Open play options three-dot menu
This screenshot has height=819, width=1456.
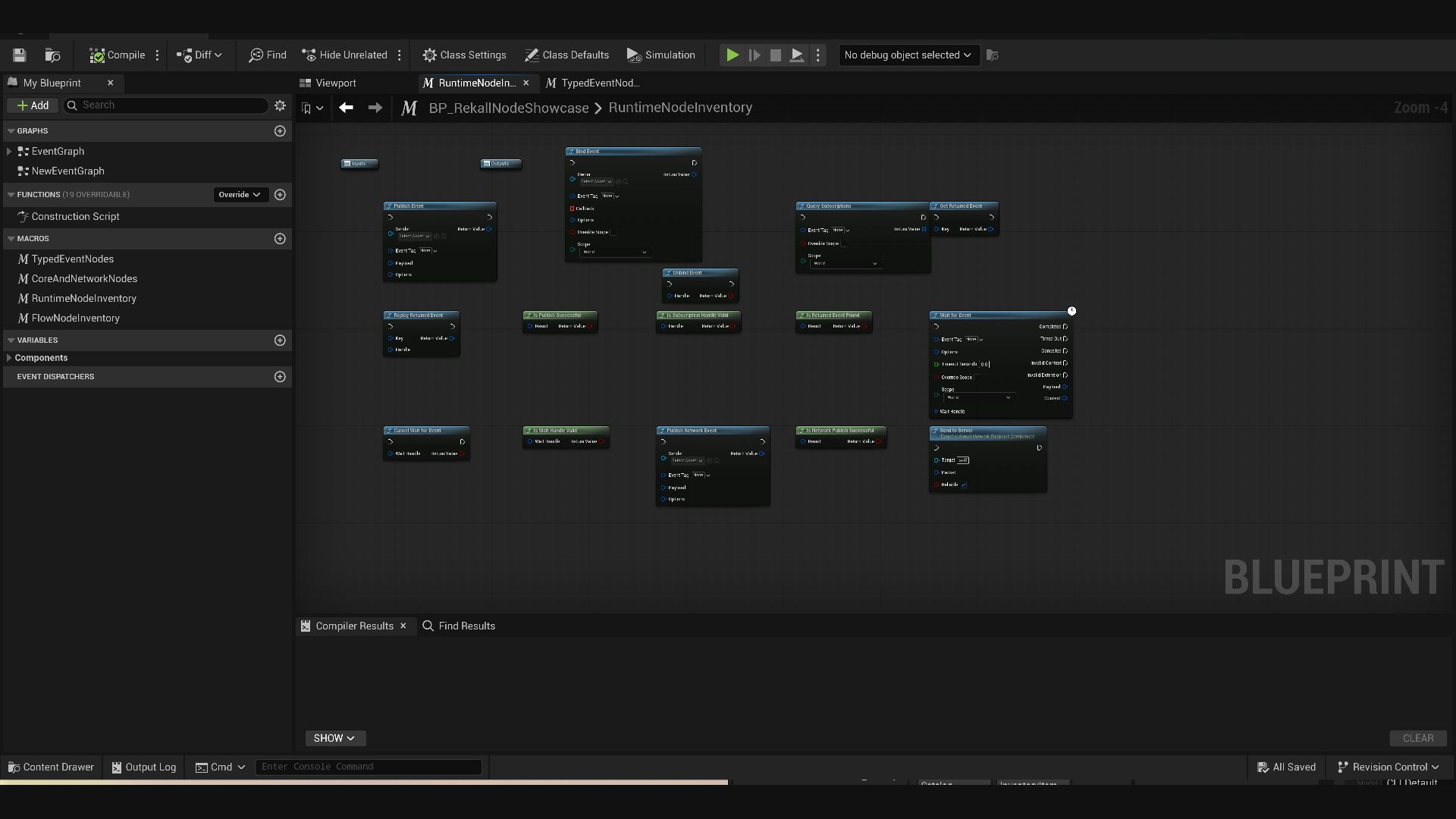click(817, 55)
